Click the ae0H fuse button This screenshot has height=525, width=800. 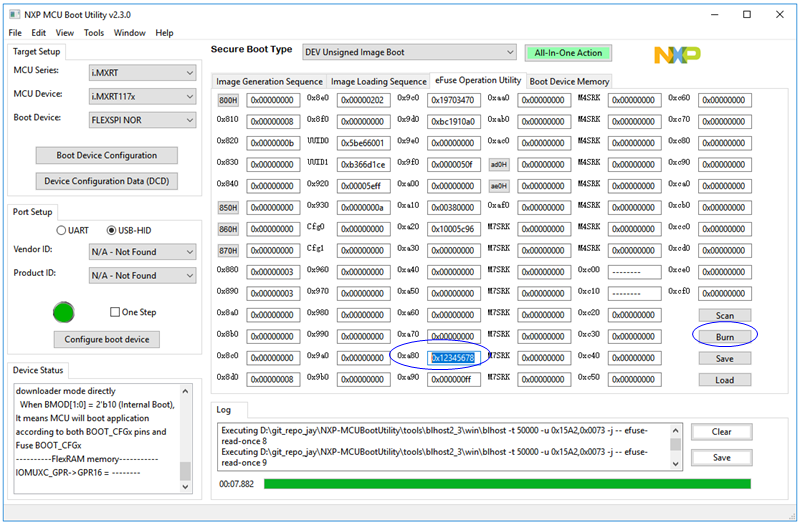point(498,186)
